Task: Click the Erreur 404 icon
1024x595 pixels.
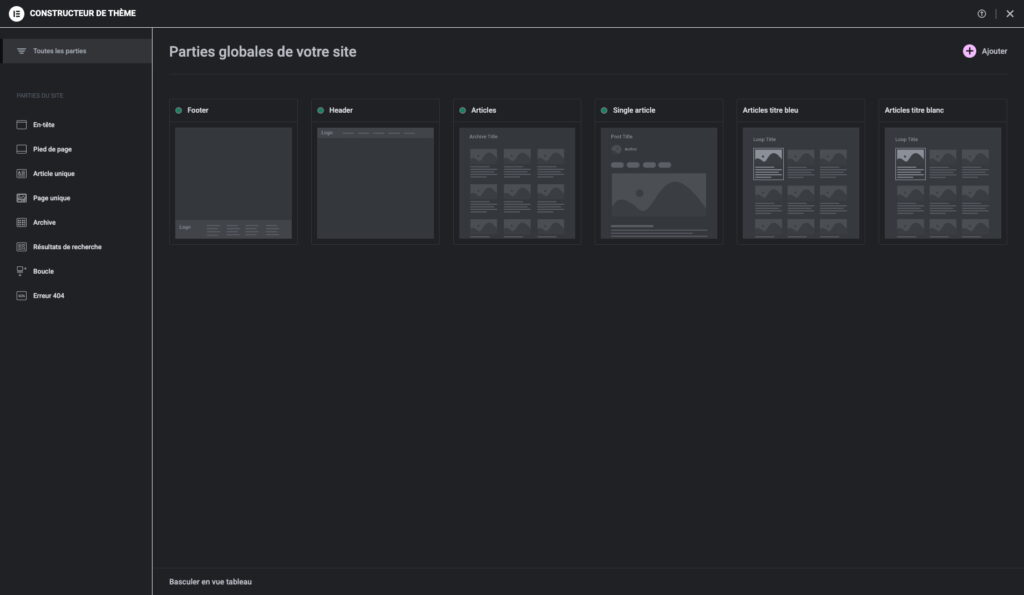Action: (22, 296)
